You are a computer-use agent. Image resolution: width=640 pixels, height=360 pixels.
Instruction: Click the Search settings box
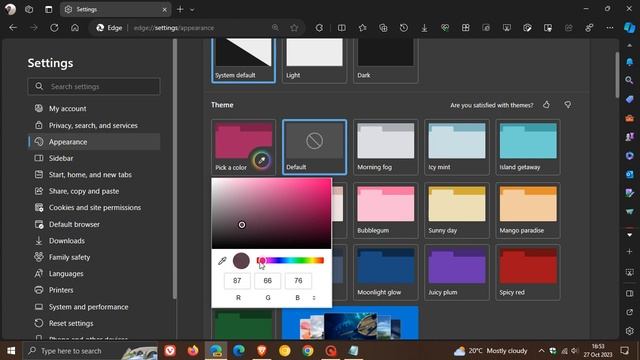pyautogui.click(x=94, y=87)
